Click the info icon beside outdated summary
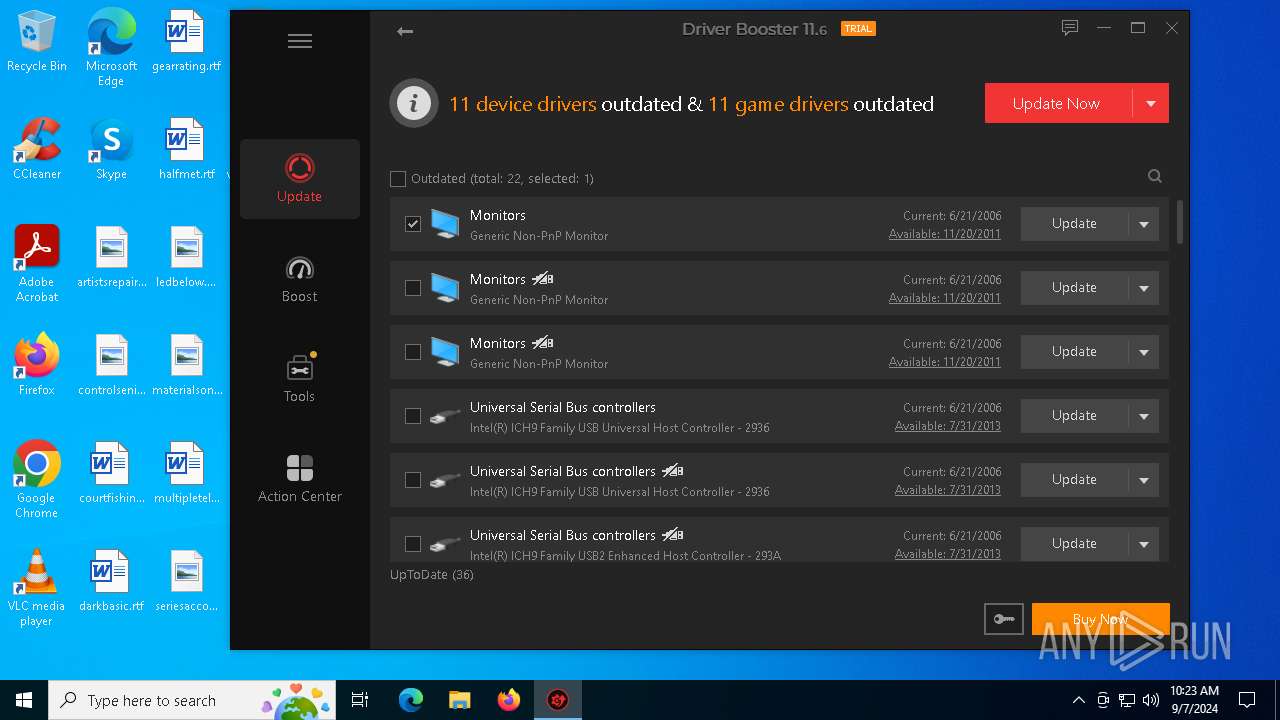The height and width of the screenshot is (720, 1280). (x=414, y=103)
